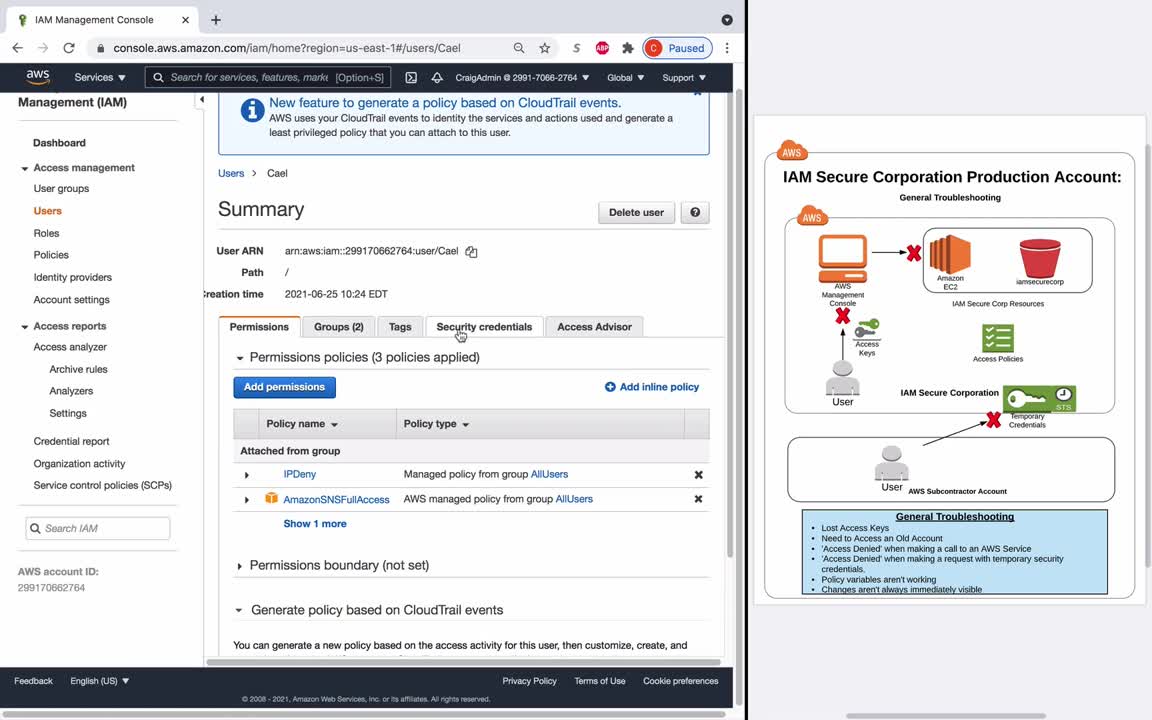This screenshot has height=720, width=1152.
Task: Remove AmazonSNSFullAccess policy with its X icon
Action: tap(699, 499)
